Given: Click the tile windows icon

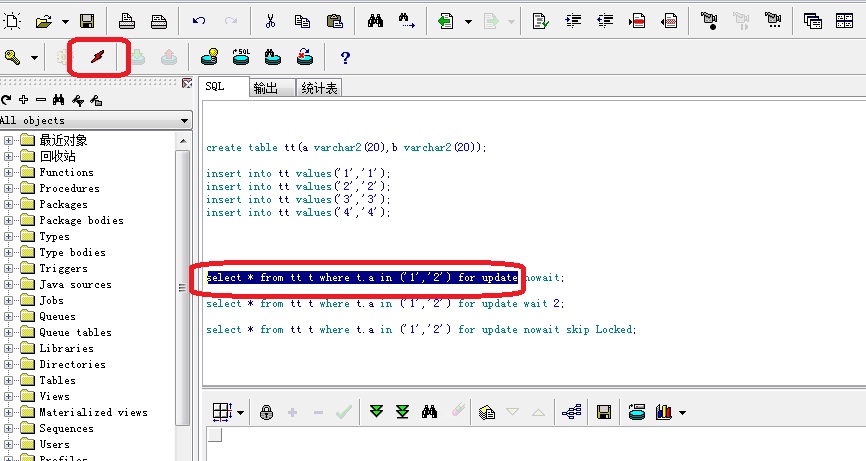Looking at the screenshot, I should pos(844,21).
